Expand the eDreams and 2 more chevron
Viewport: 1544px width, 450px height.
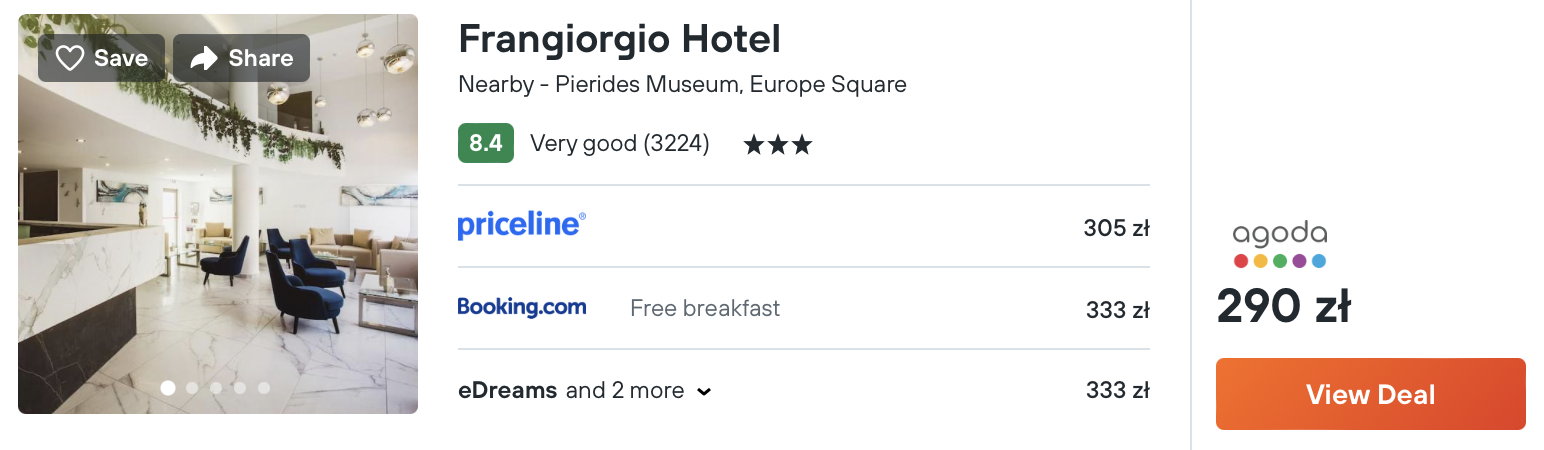point(704,392)
